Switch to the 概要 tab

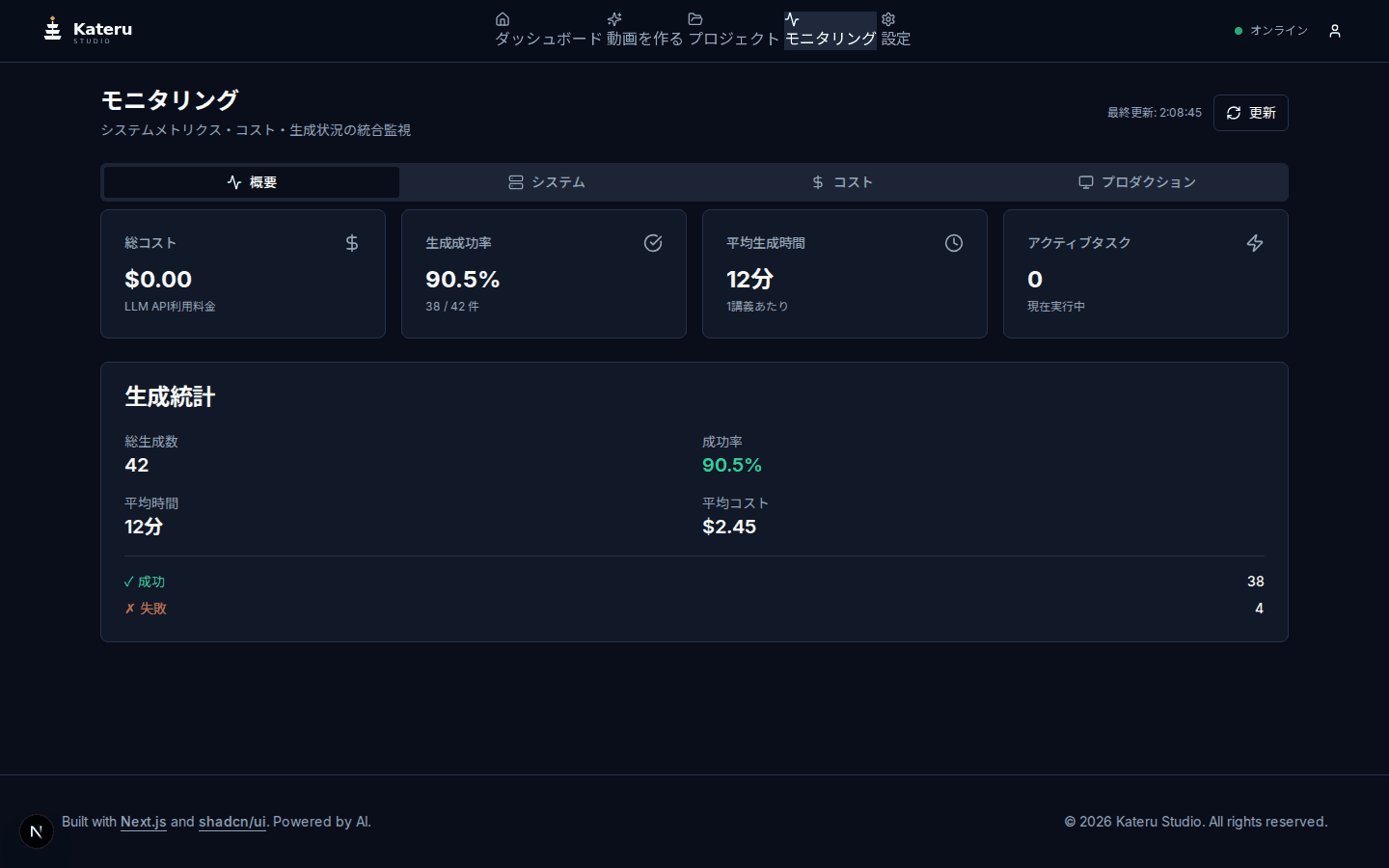click(252, 182)
